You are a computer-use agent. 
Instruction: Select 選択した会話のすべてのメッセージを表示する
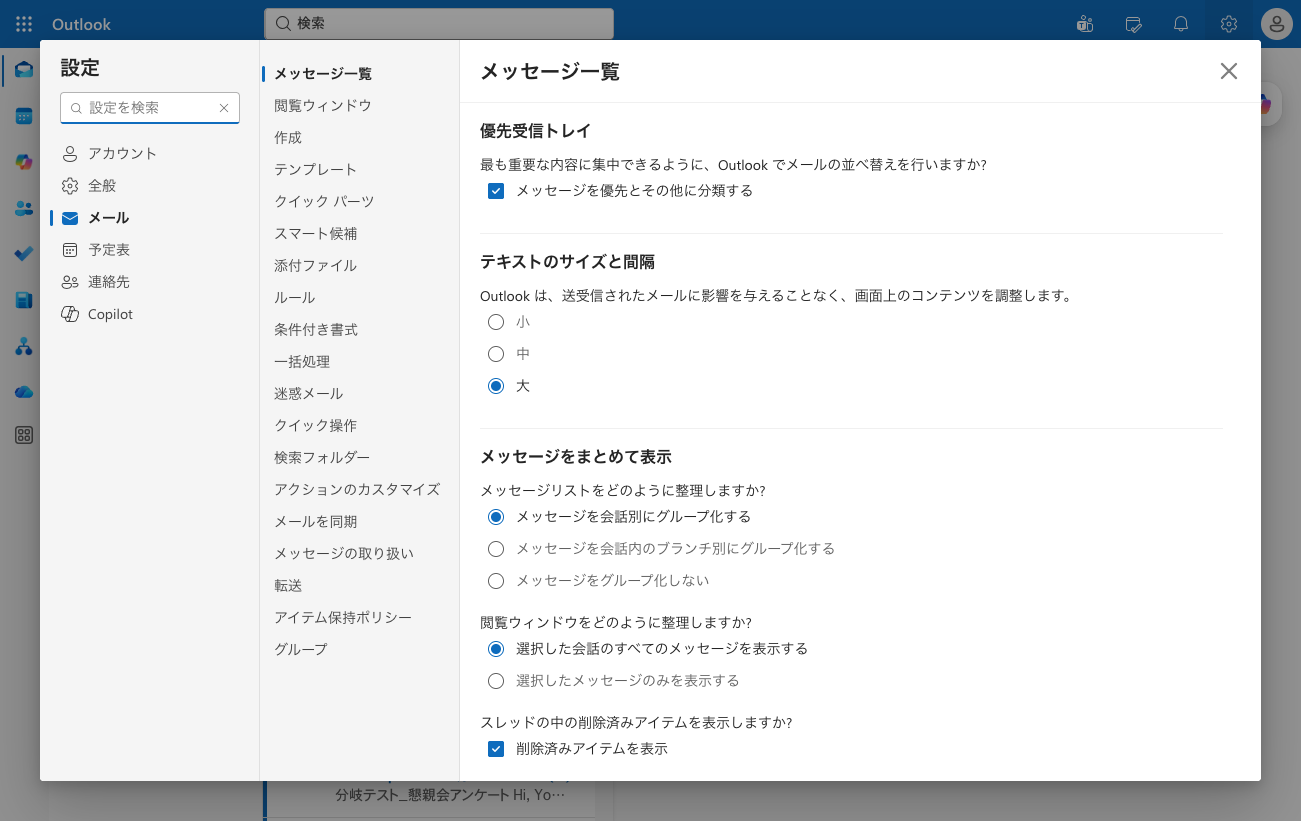[x=496, y=649]
